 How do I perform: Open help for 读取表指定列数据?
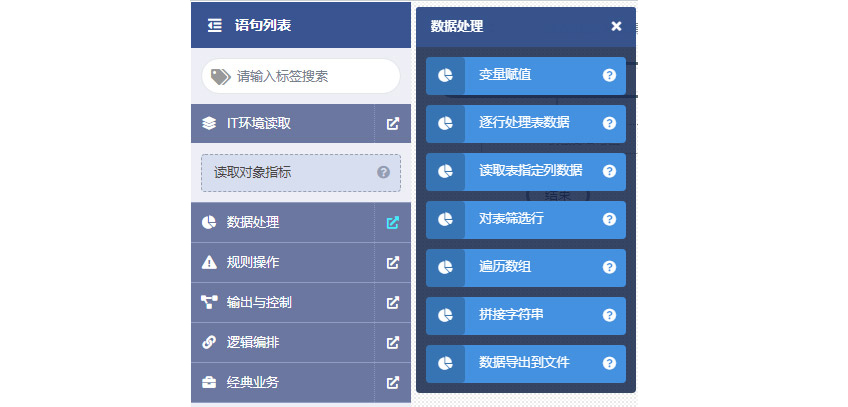point(609,171)
